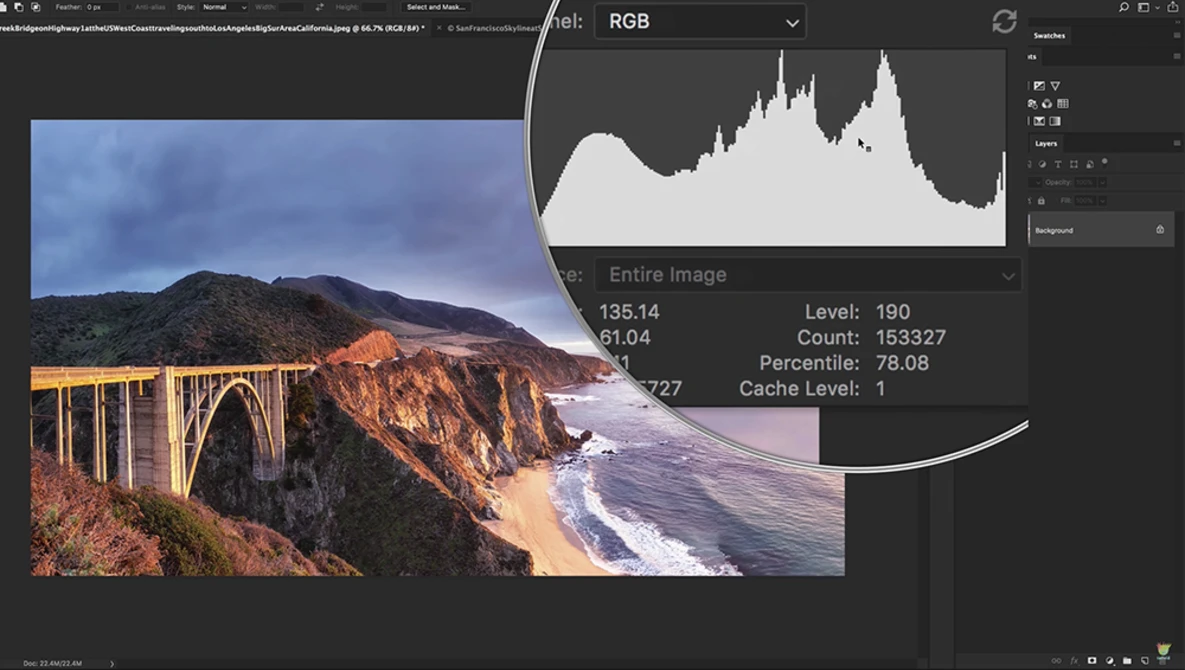Filter layers by adjustment layer icon
This screenshot has width=1185, height=670.
(1042, 164)
